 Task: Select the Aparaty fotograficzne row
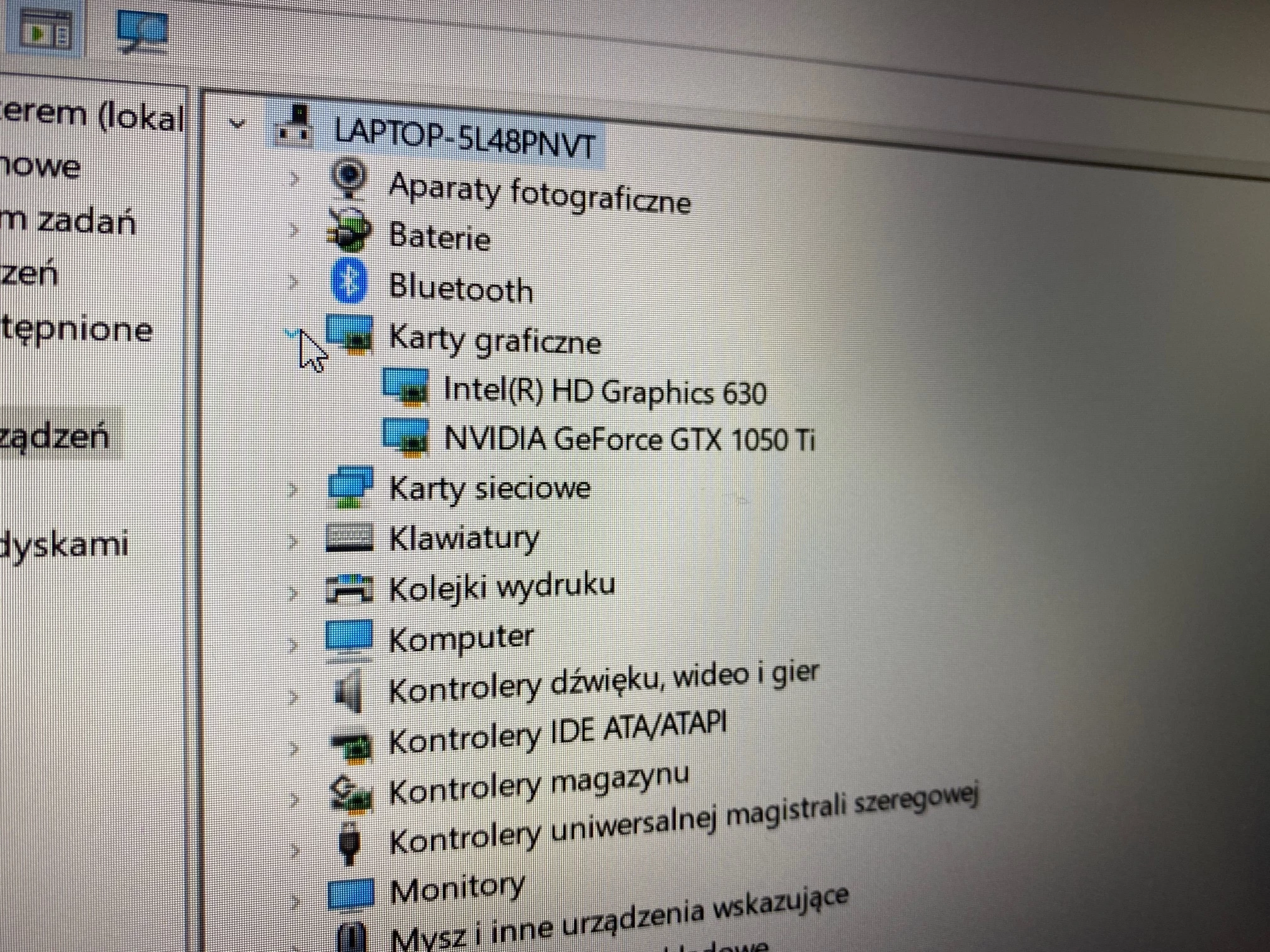pos(540,193)
